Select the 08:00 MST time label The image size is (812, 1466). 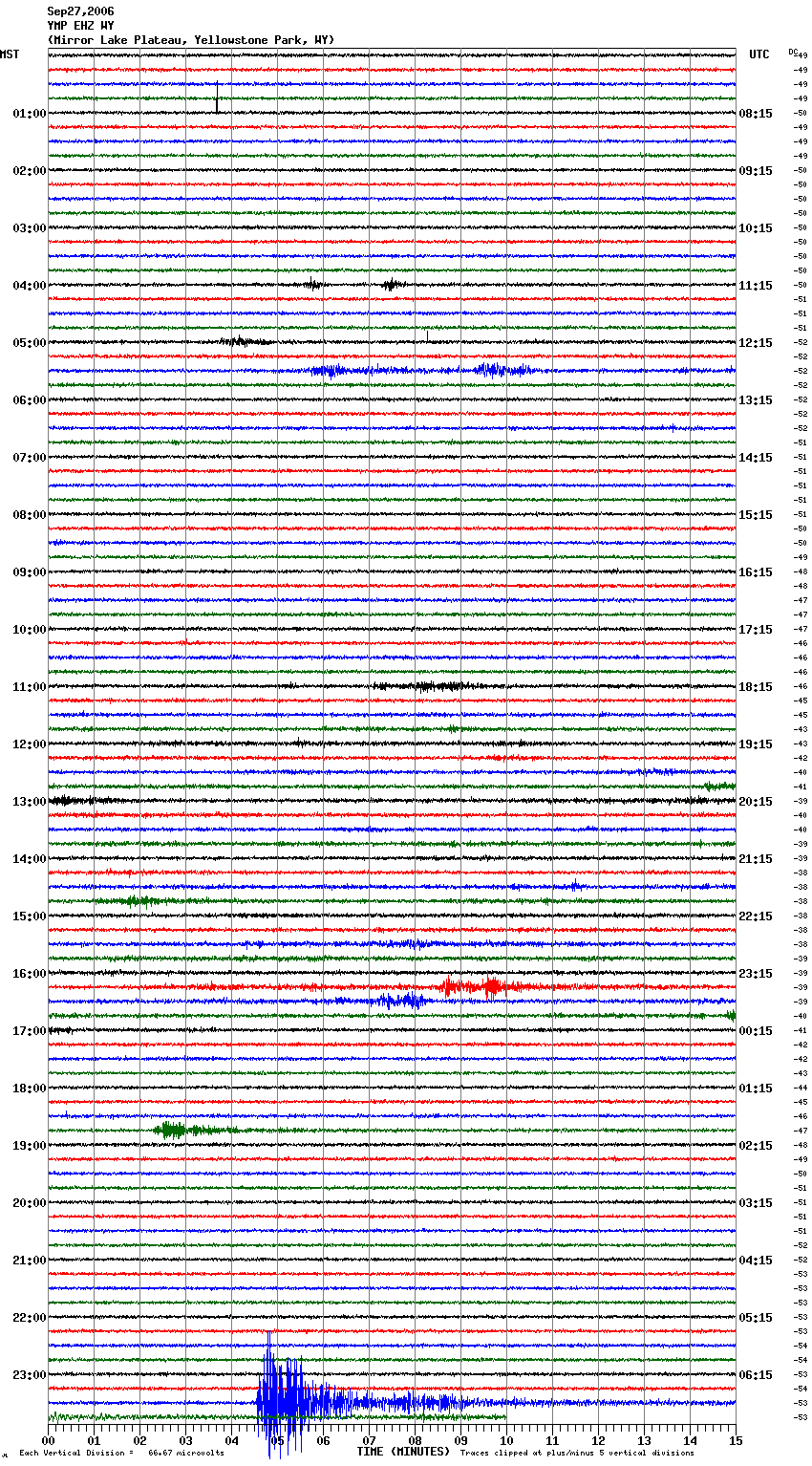[30, 515]
